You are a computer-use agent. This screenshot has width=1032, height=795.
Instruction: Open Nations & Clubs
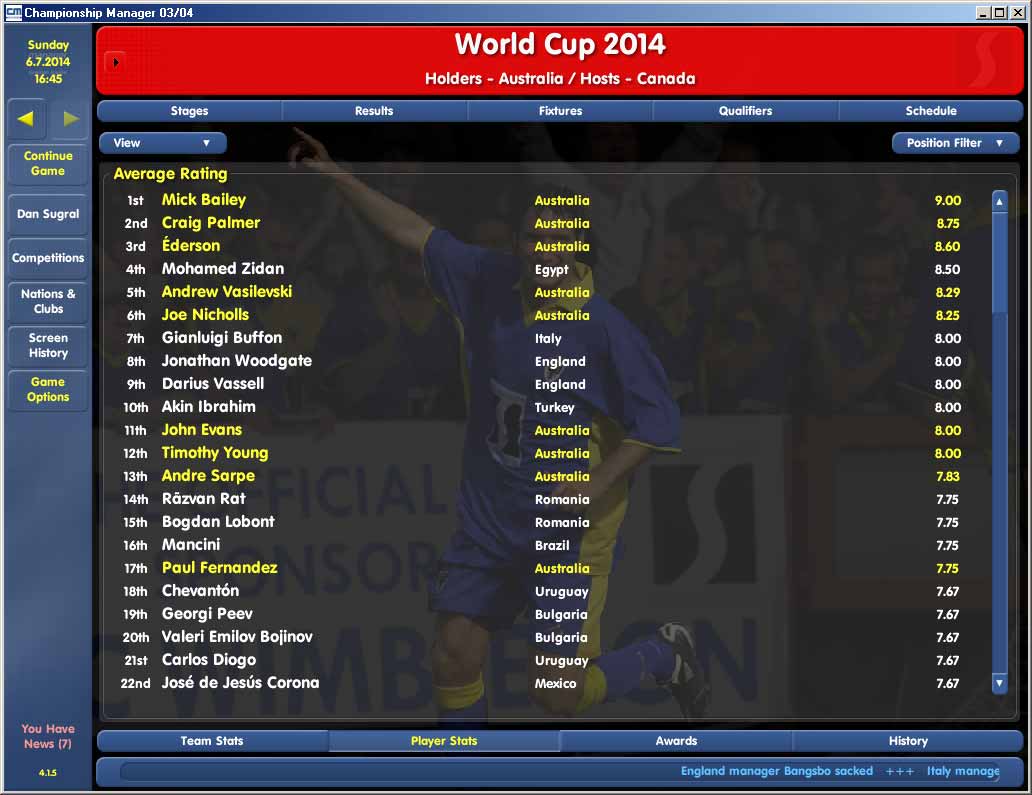(48, 301)
